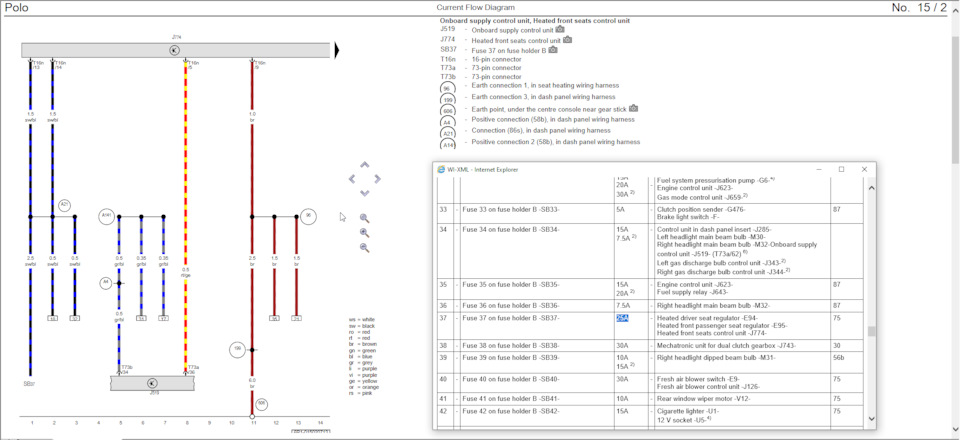Click the bottom magnifier zoom icon
This screenshot has width=960, height=440.
tap(364, 247)
